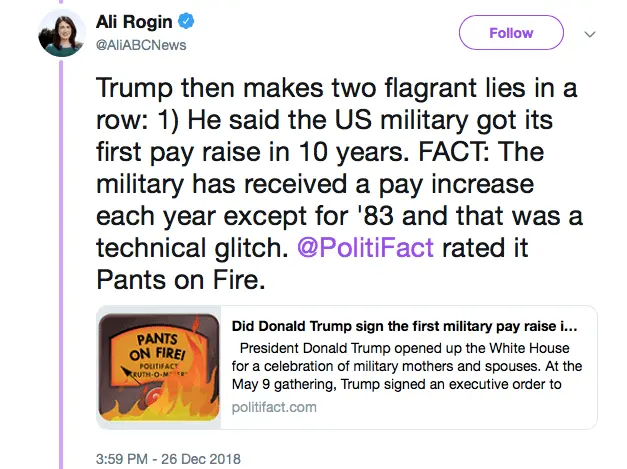Image resolution: width=627 pixels, height=469 pixels.
Task: Click the @AliABCNews handle
Action: click(x=140, y=45)
